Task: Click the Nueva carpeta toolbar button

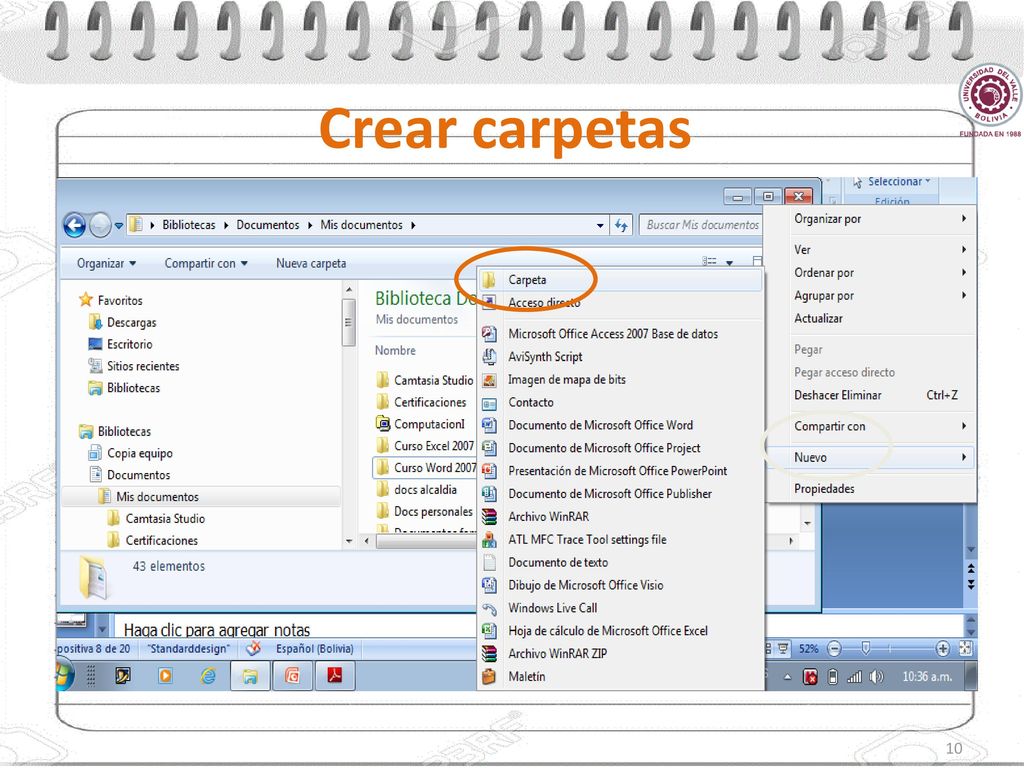Action: [311, 263]
